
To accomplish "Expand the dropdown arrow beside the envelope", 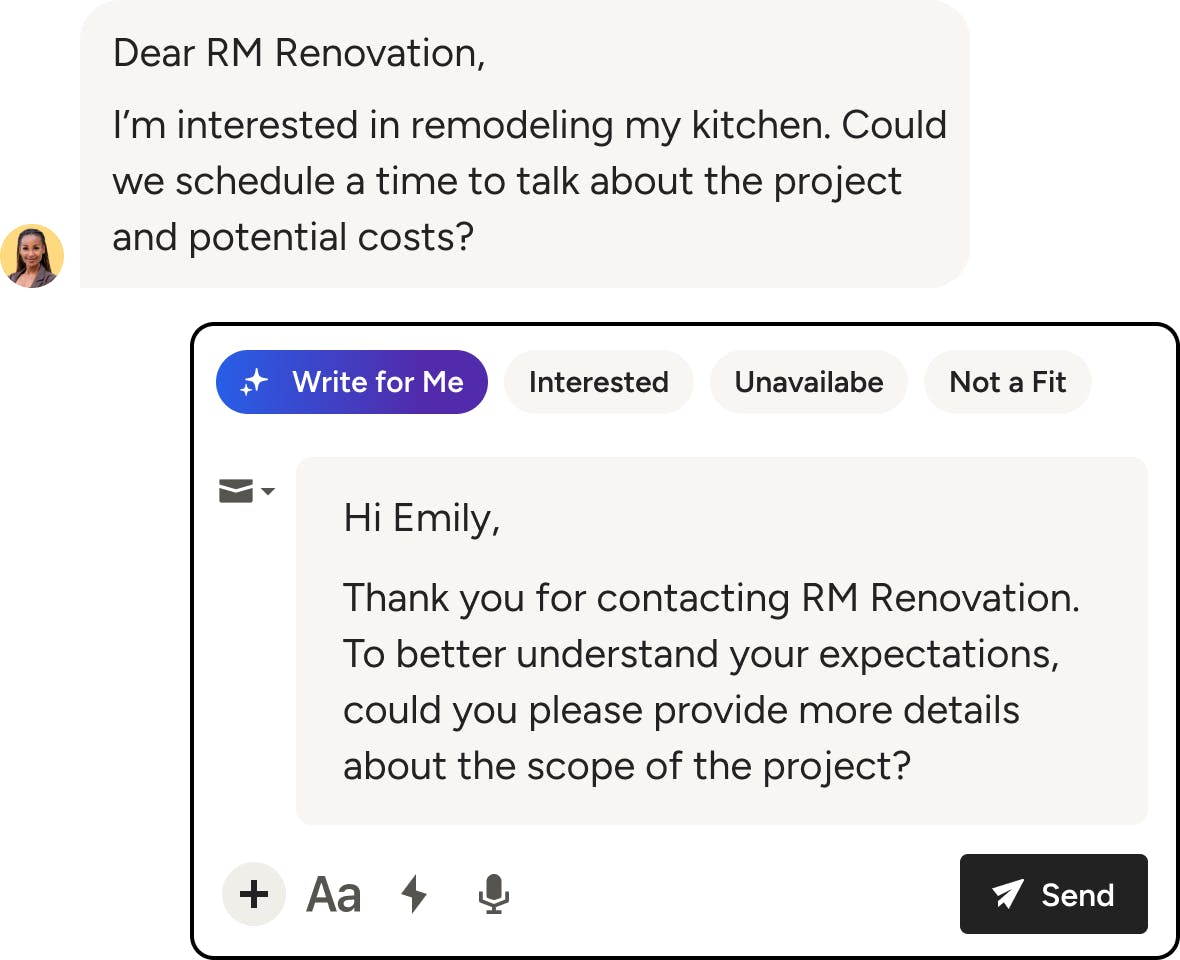I will tap(268, 491).
